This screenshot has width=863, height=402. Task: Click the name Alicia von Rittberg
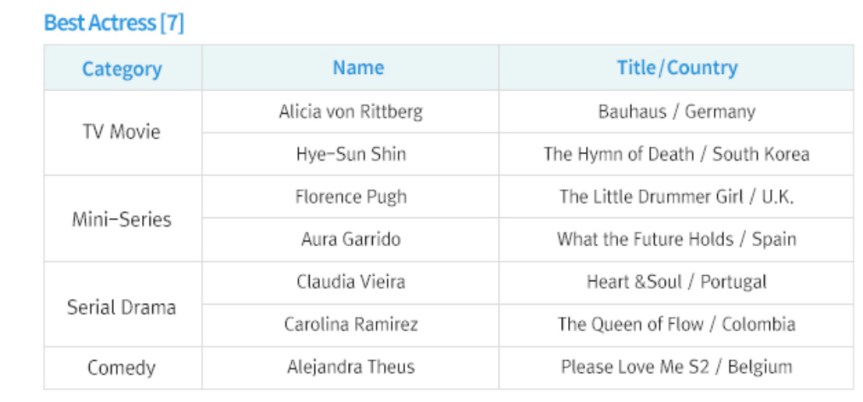click(x=350, y=112)
